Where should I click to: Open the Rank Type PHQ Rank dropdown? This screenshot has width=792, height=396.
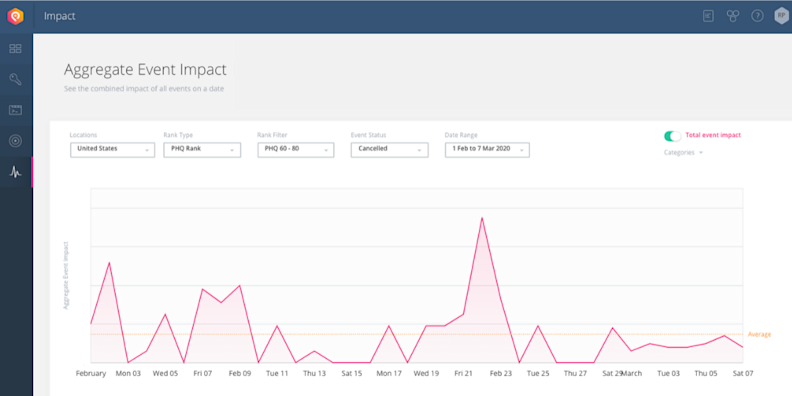point(202,150)
